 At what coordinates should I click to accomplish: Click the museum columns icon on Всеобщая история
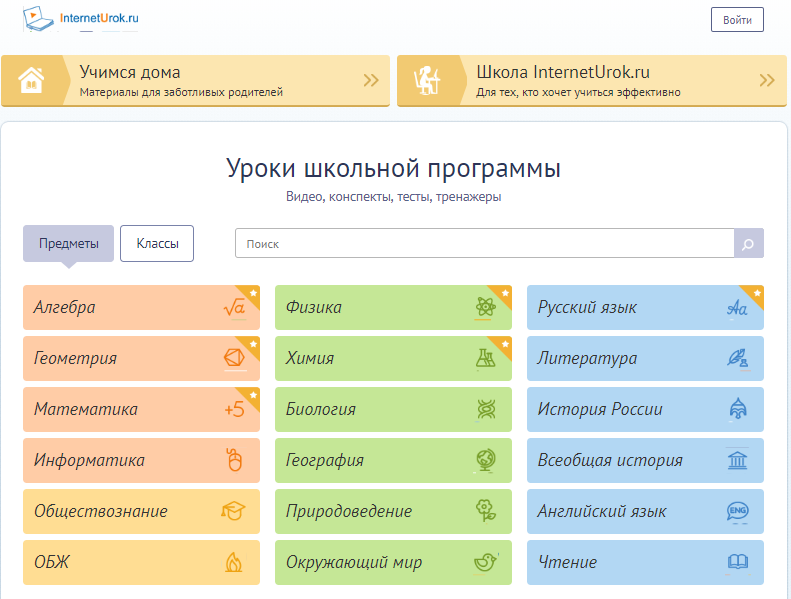pyautogui.click(x=738, y=460)
